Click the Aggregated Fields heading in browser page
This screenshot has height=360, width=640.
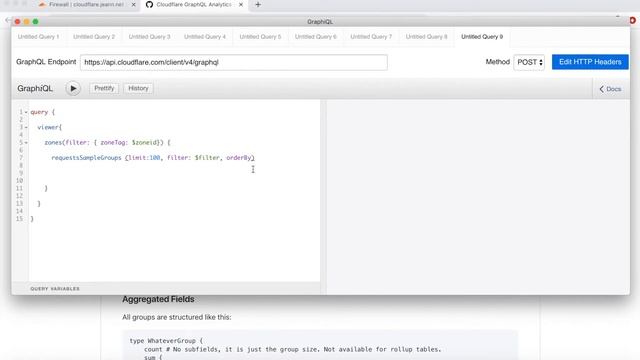(158, 299)
